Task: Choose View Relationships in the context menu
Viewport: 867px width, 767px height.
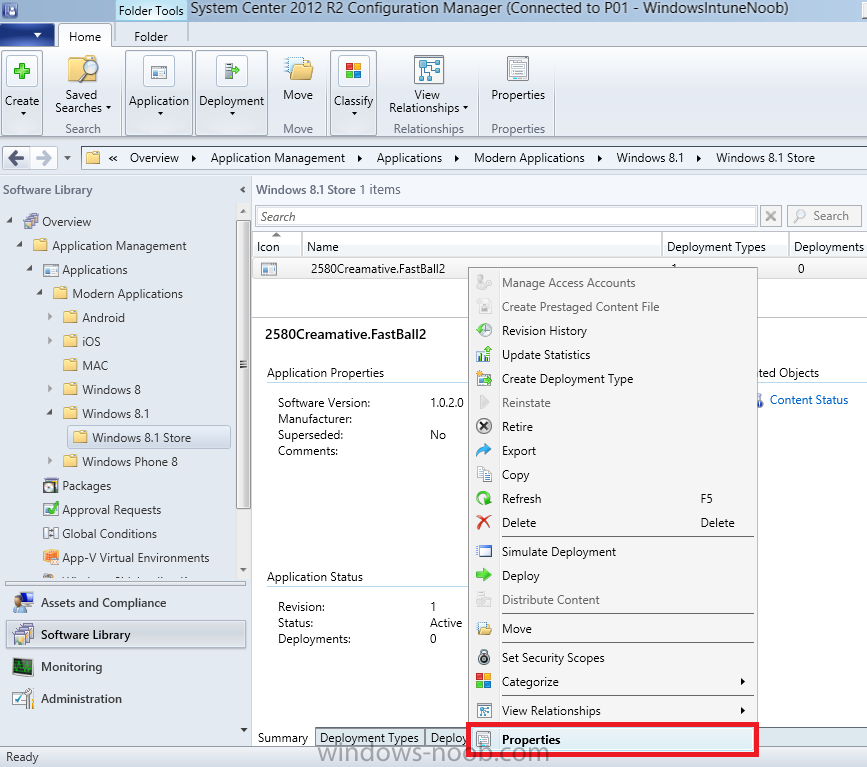Action: click(x=613, y=711)
